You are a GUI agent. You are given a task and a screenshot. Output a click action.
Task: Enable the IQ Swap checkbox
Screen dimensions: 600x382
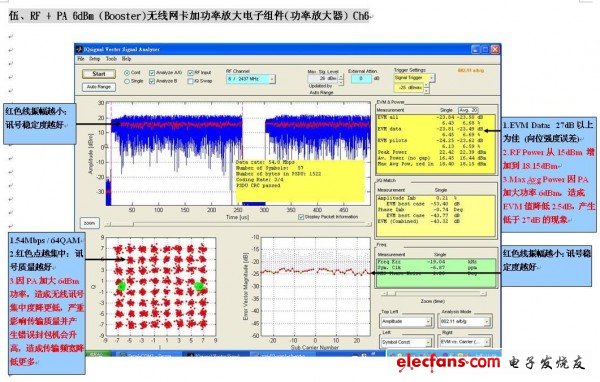pyautogui.click(x=190, y=81)
